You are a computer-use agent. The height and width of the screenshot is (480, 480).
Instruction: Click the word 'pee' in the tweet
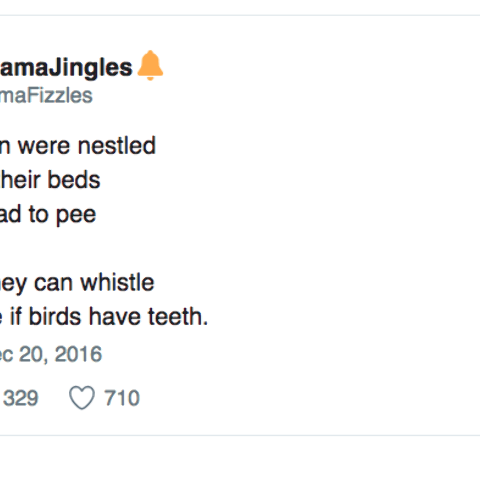coord(76,216)
